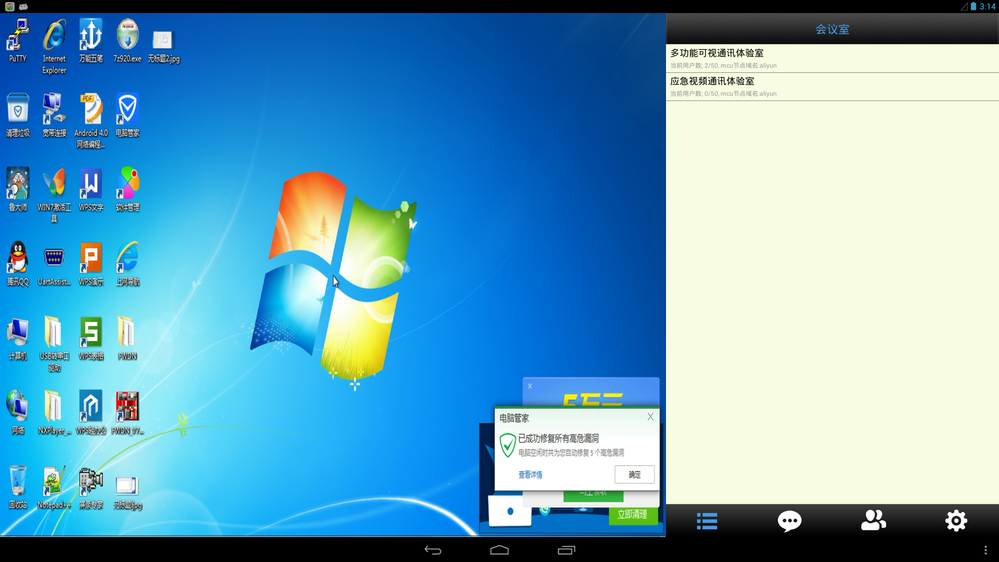Open the PWDN folder
Image resolution: width=999 pixels, height=562 pixels.
coord(127,338)
